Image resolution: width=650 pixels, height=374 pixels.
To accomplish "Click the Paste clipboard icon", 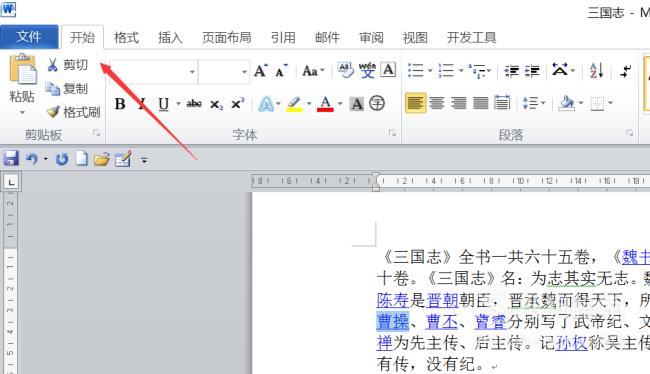I will click(23, 69).
